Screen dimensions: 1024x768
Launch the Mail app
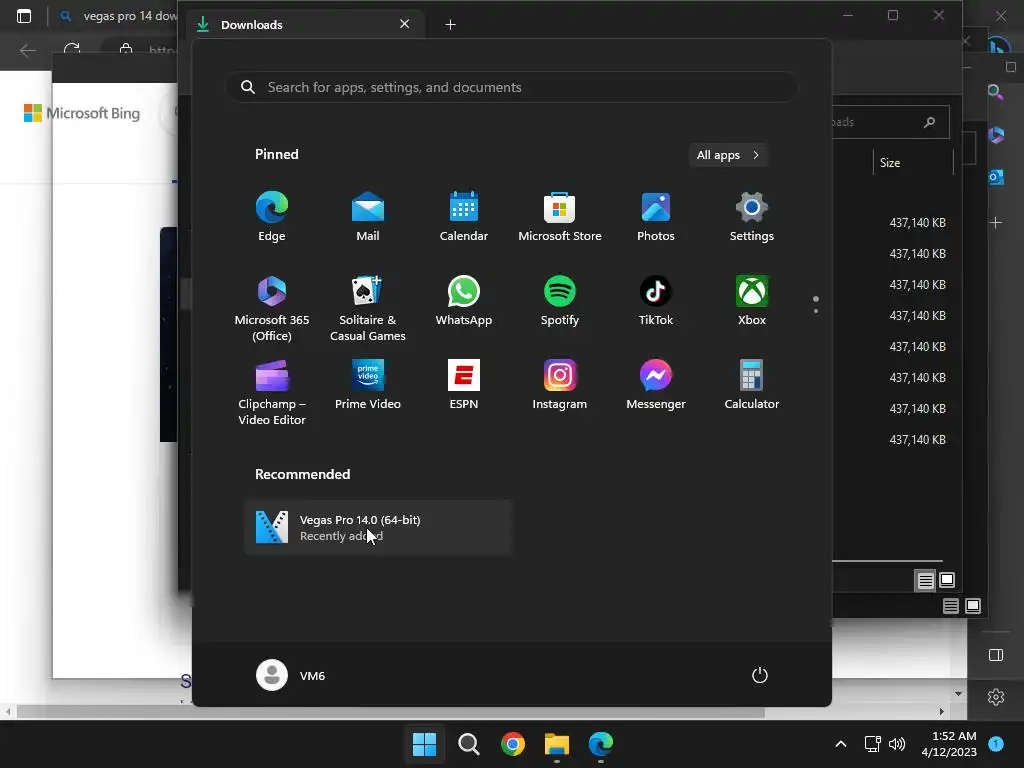[x=368, y=216]
